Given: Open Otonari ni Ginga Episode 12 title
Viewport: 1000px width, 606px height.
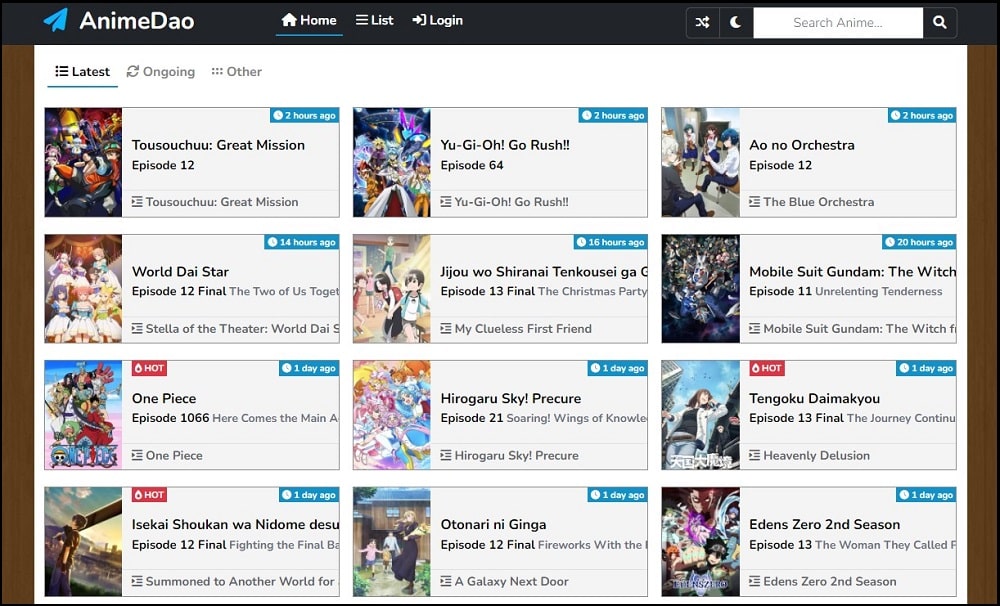Looking at the screenshot, I should (x=493, y=524).
